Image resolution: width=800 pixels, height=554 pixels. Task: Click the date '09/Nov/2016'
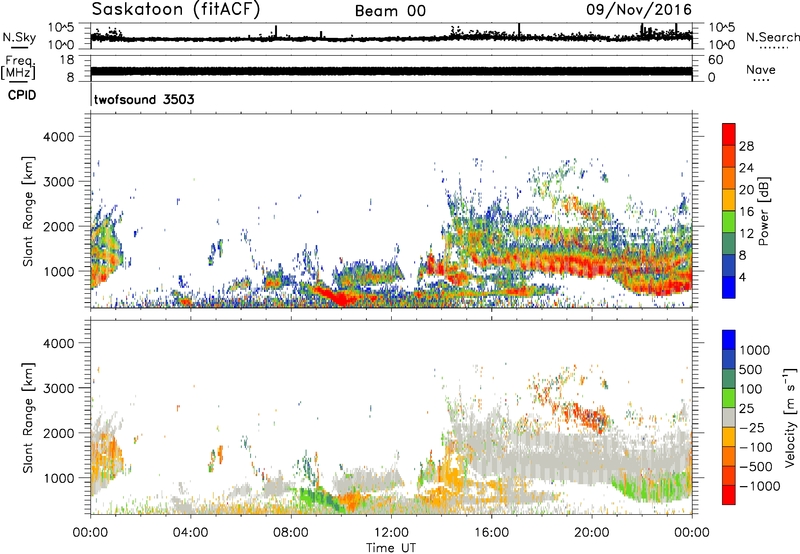click(639, 10)
